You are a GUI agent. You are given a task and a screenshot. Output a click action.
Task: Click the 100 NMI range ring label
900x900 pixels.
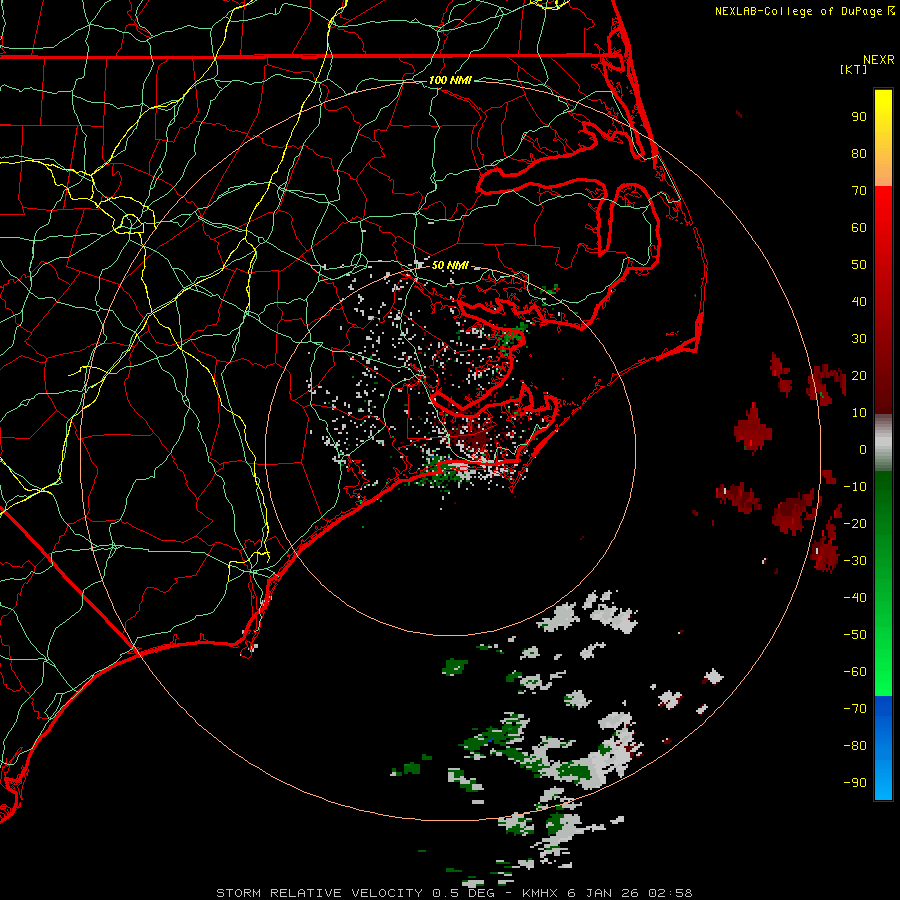tap(450, 80)
